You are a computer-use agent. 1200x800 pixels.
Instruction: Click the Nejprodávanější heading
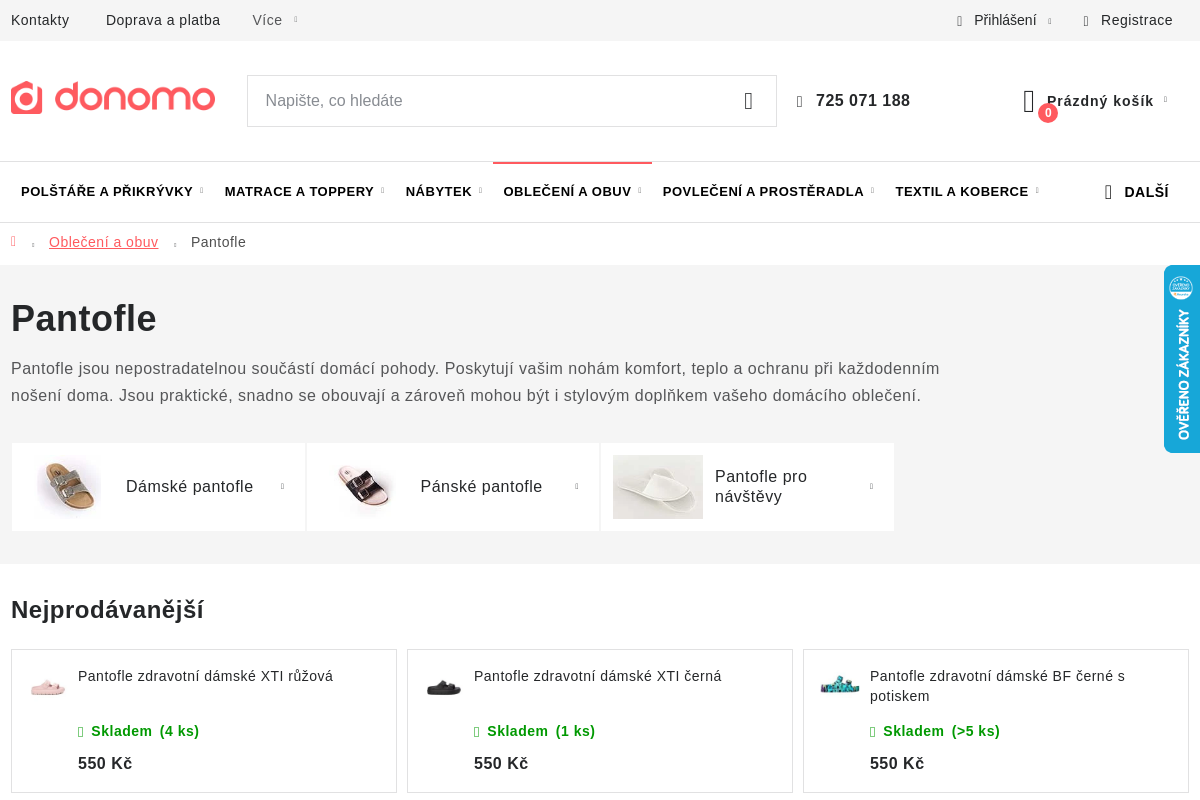[x=107, y=610]
